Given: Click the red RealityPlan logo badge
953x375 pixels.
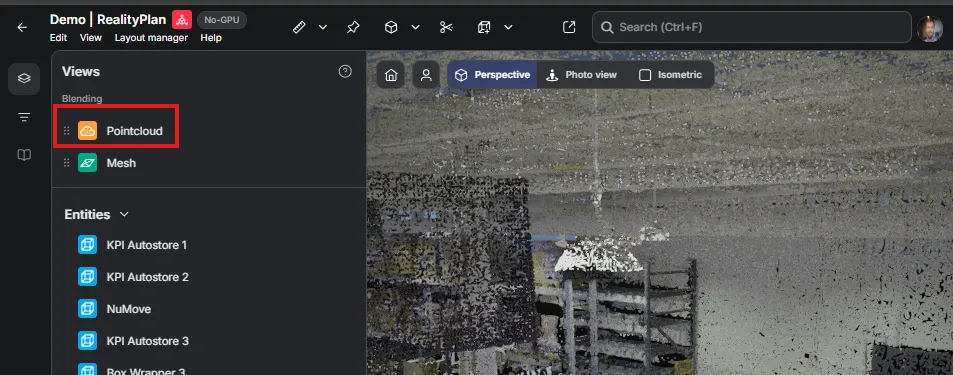Looking at the screenshot, I should [181, 19].
